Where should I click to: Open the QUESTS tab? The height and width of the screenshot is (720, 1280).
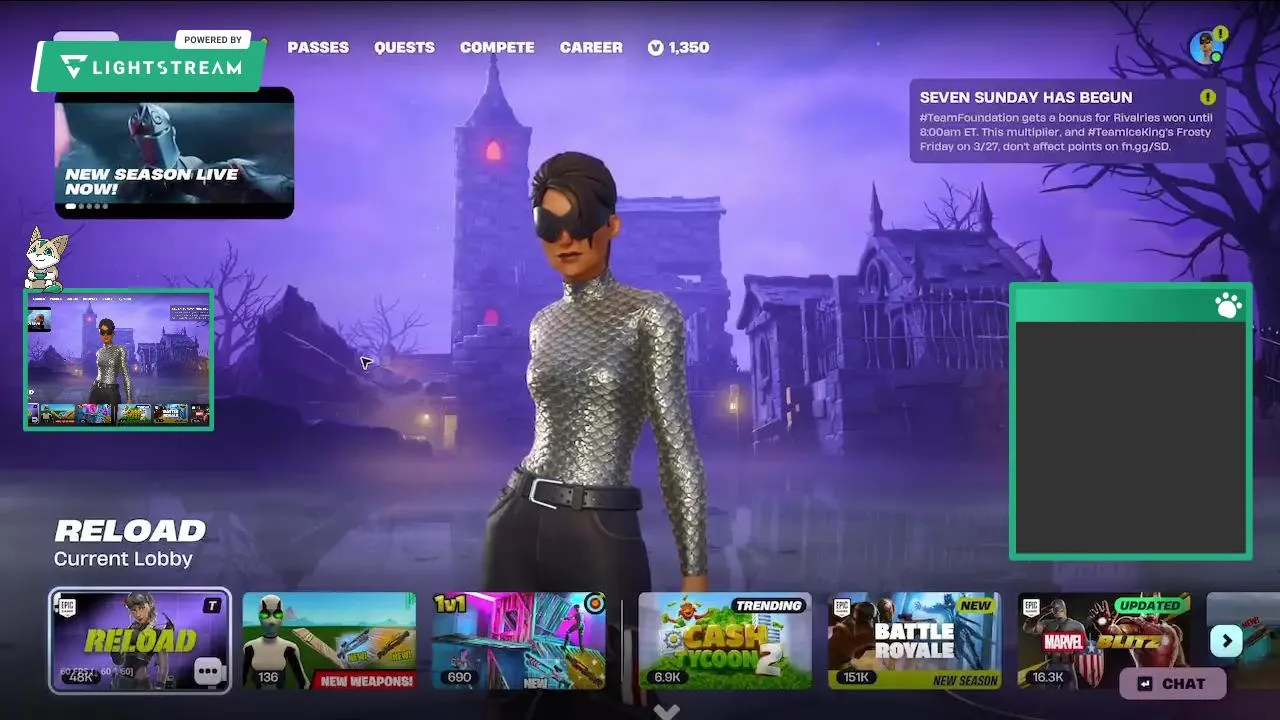click(x=404, y=47)
